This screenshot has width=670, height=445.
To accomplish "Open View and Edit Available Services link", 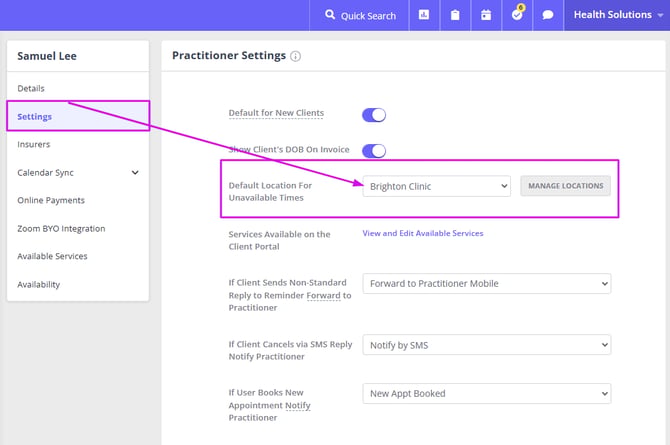I will [422, 234].
